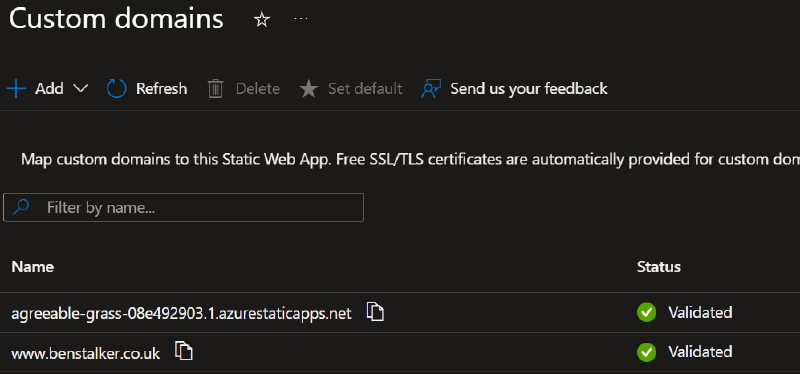The width and height of the screenshot is (800, 374).
Task: Click the Delete toolbar button
Action: point(244,89)
